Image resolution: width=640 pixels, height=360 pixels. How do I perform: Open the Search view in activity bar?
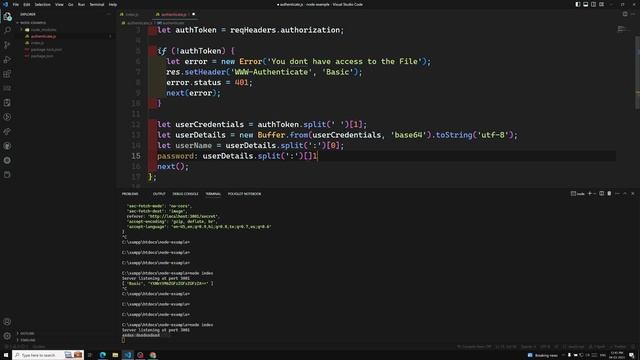click(7, 31)
